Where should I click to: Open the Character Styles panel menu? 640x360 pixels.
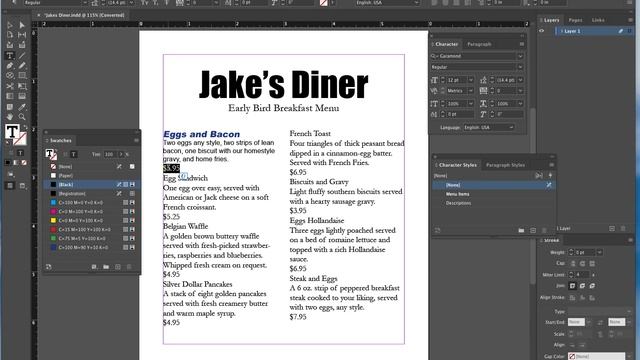tap(551, 165)
